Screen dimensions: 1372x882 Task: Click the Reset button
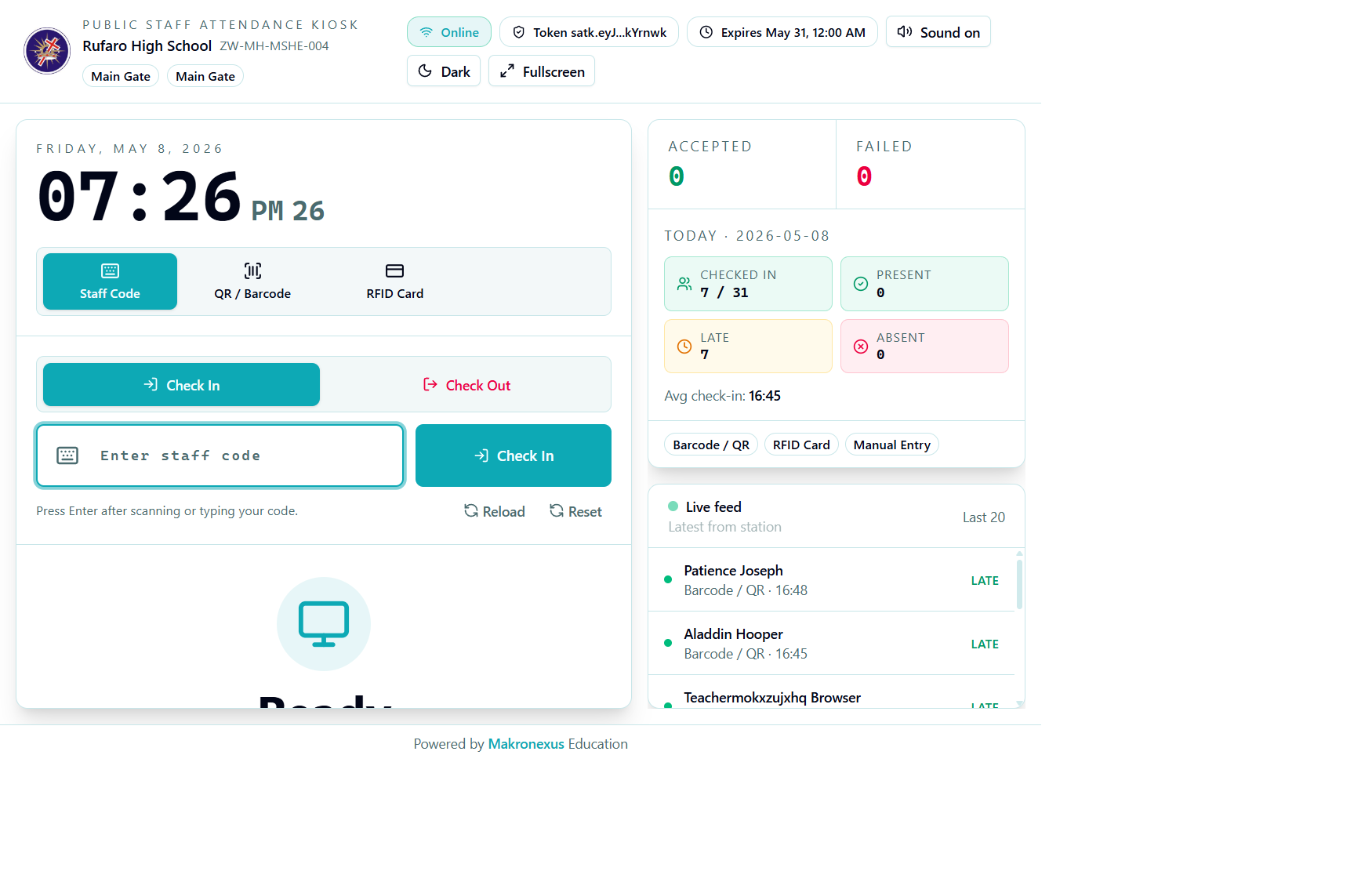(x=575, y=511)
